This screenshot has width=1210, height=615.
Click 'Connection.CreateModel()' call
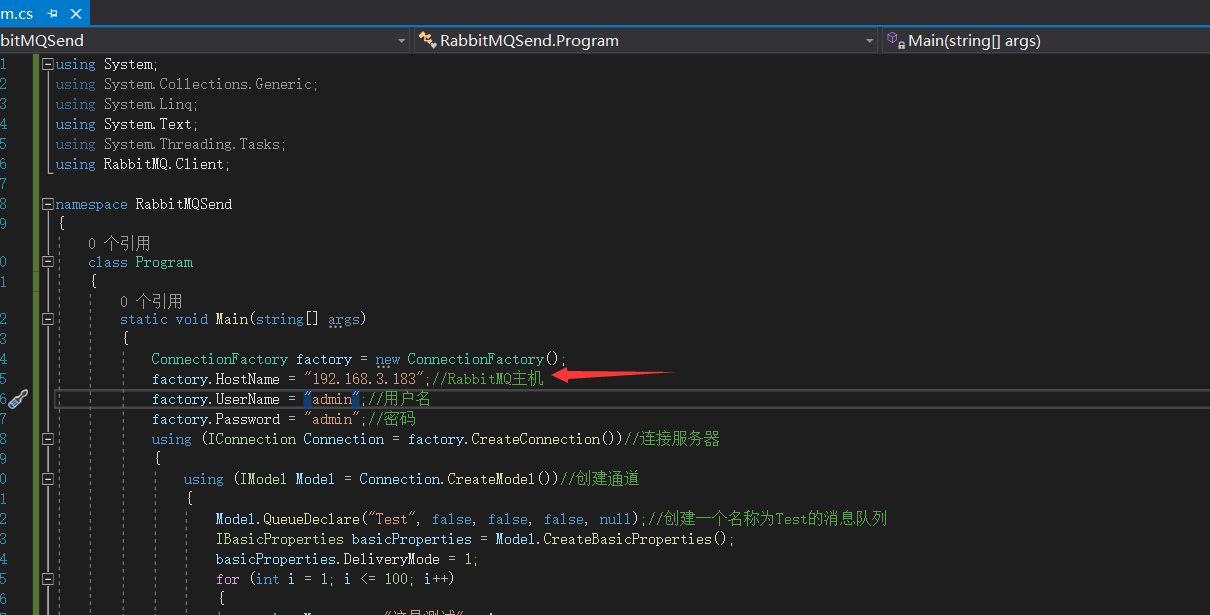(x=455, y=479)
